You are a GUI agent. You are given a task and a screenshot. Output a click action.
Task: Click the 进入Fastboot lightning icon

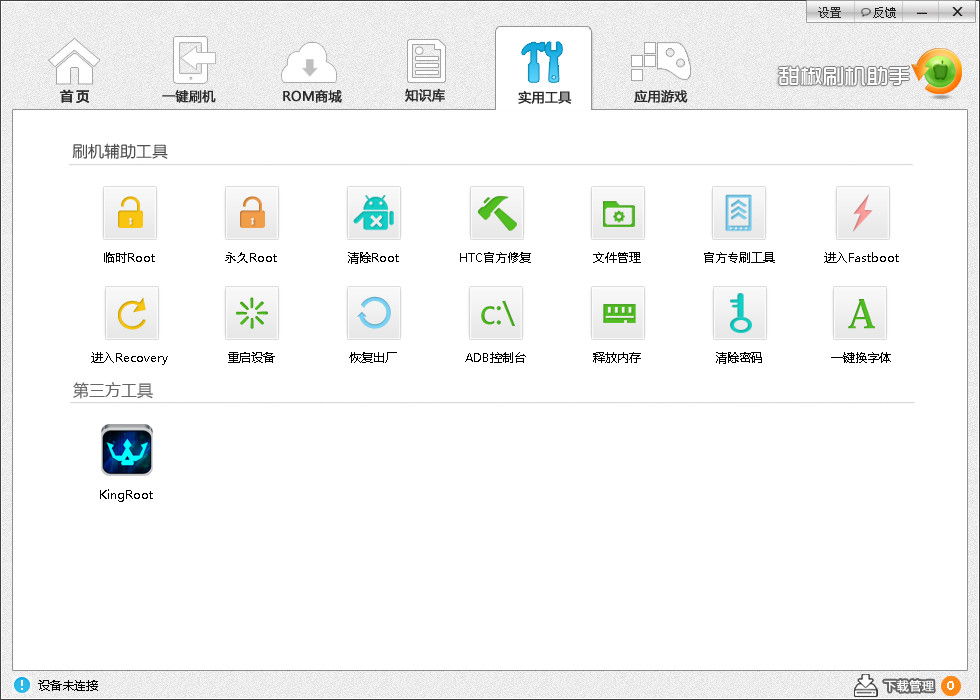pyautogui.click(x=862, y=213)
